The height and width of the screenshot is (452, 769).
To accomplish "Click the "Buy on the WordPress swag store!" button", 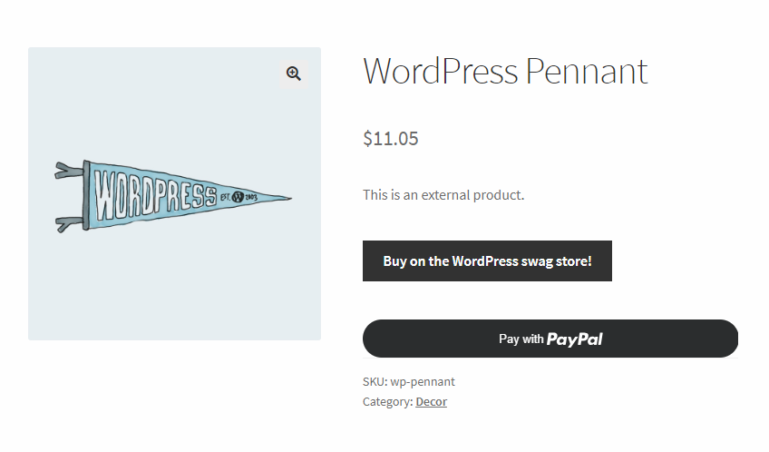I will point(487,261).
